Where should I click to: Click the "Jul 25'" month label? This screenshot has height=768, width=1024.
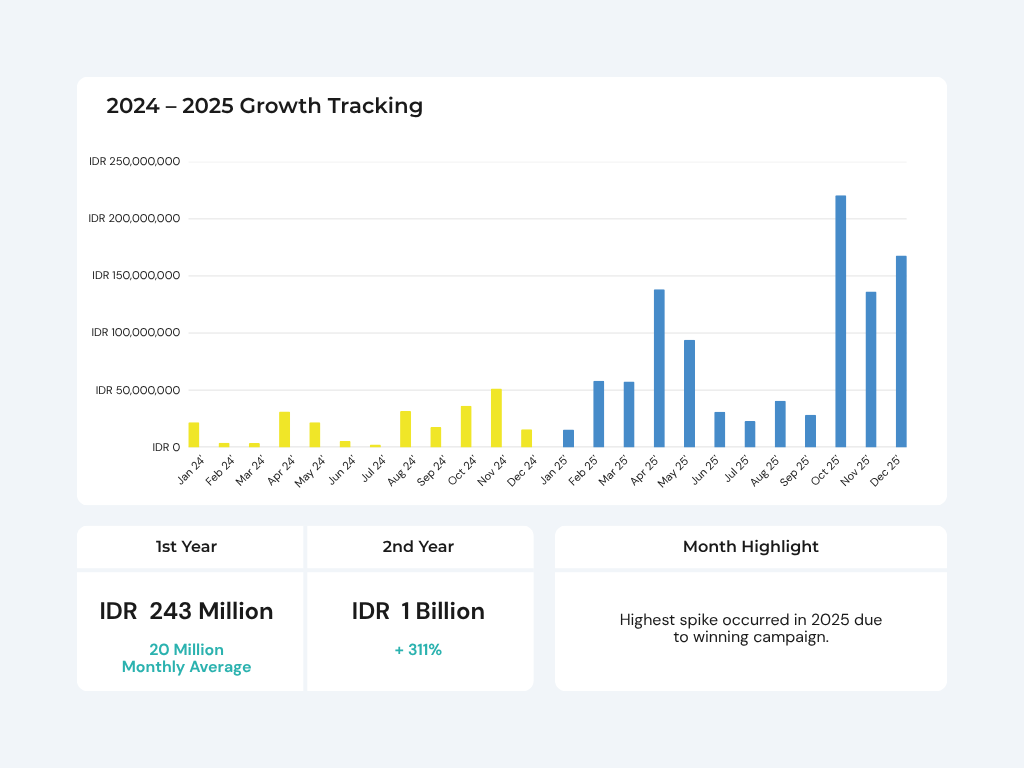click(x=736, y=469)
